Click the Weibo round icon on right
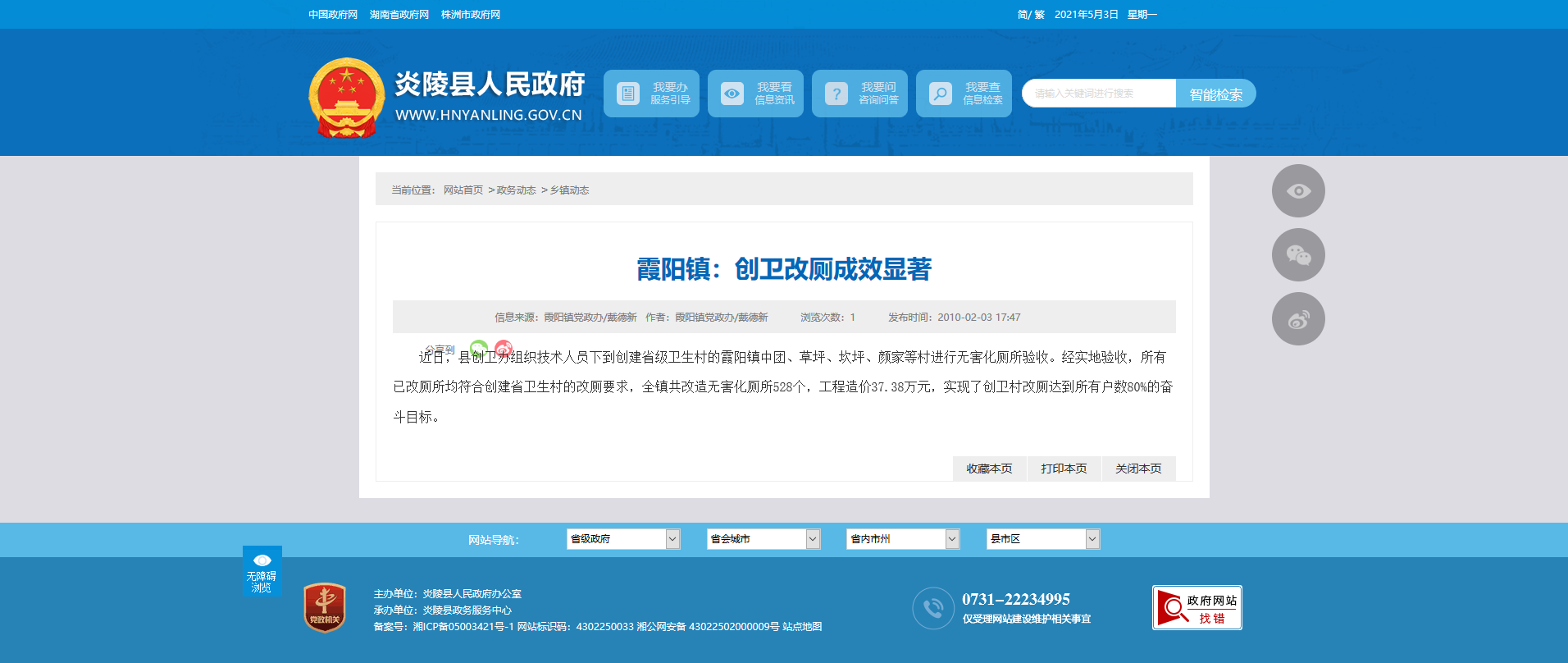The image size is (1568, 663). click(1297, 319)
